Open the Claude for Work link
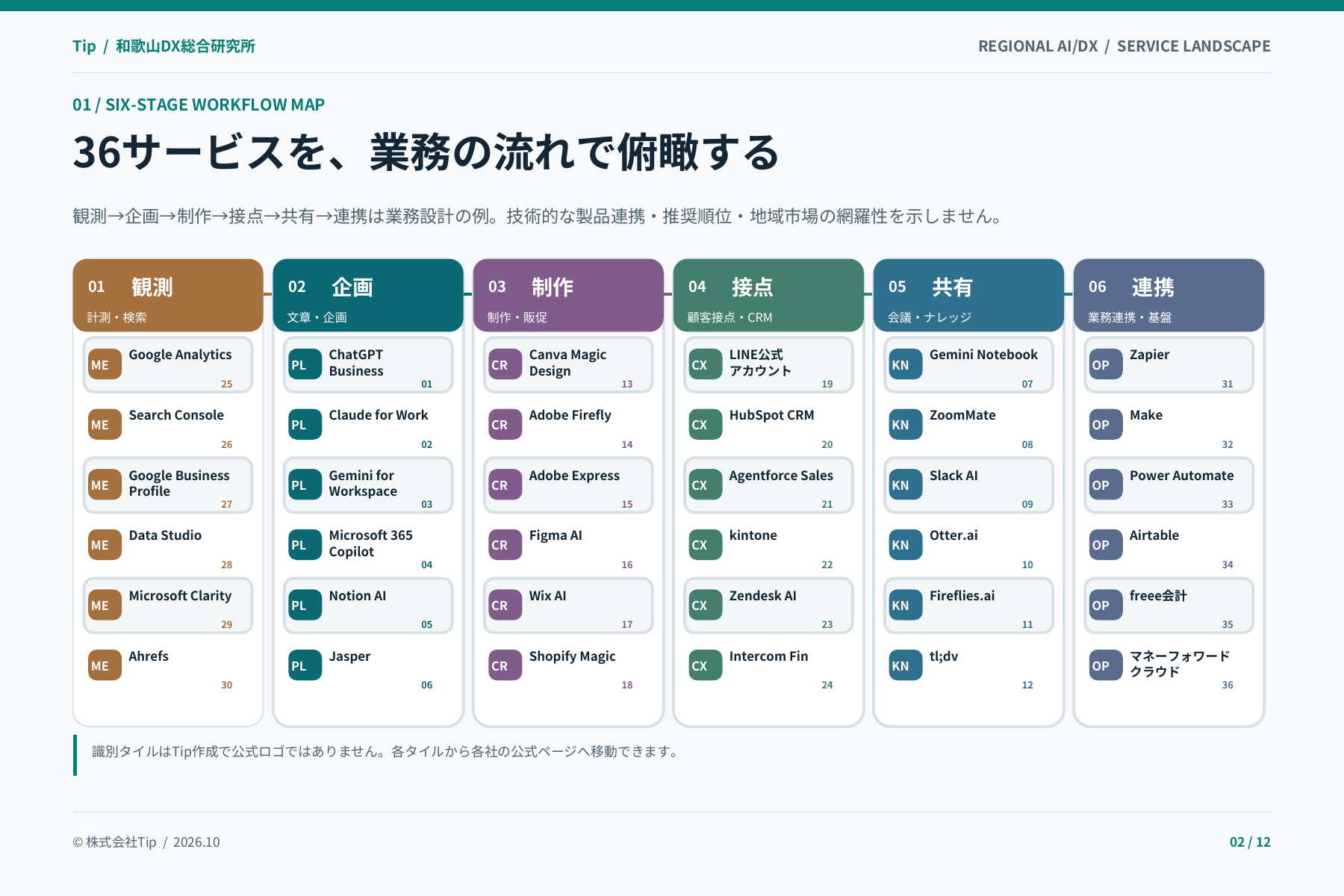 [379, 415]
